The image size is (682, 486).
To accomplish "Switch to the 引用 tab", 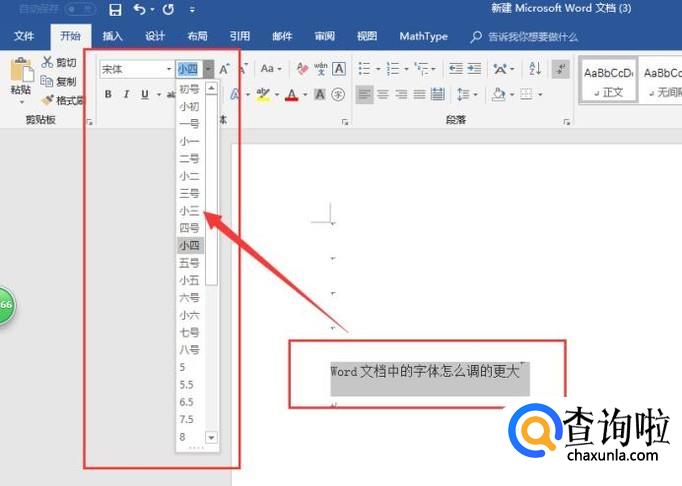I will pyautogui.click(x=240, y=36).
